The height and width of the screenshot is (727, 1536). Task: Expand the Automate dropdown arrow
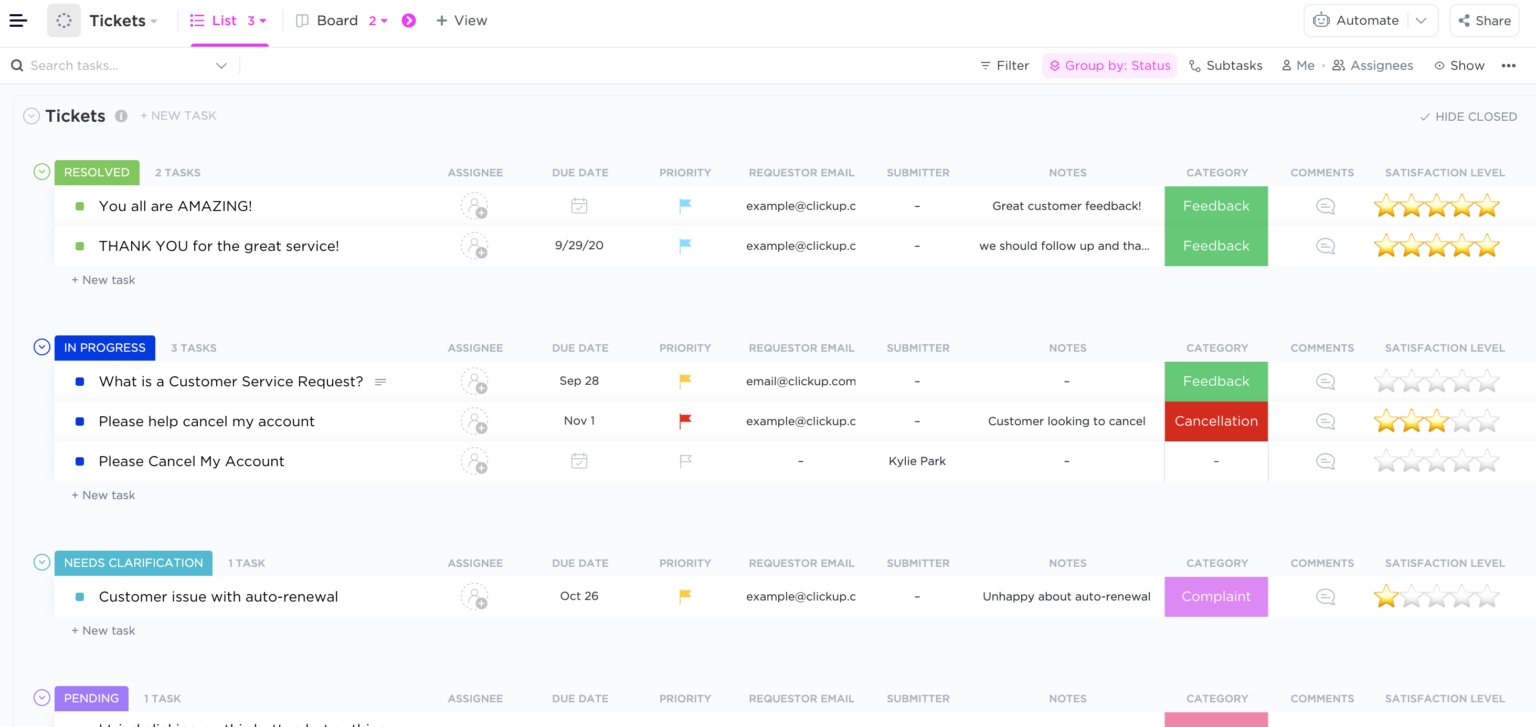(x=1420, y=20)
